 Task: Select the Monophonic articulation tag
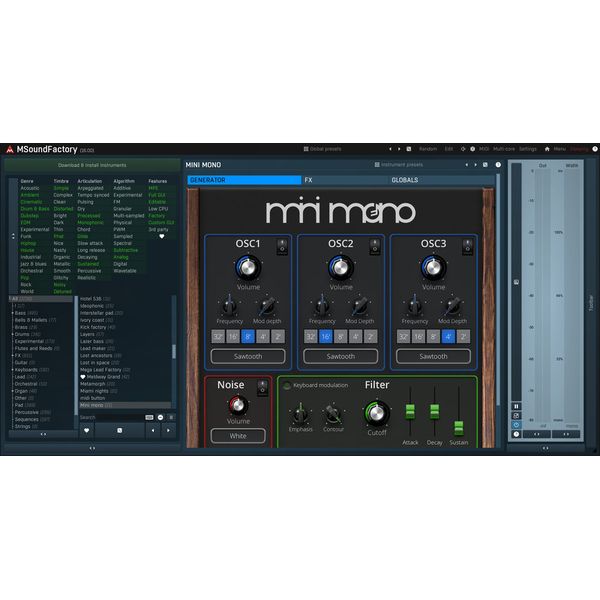90,223
